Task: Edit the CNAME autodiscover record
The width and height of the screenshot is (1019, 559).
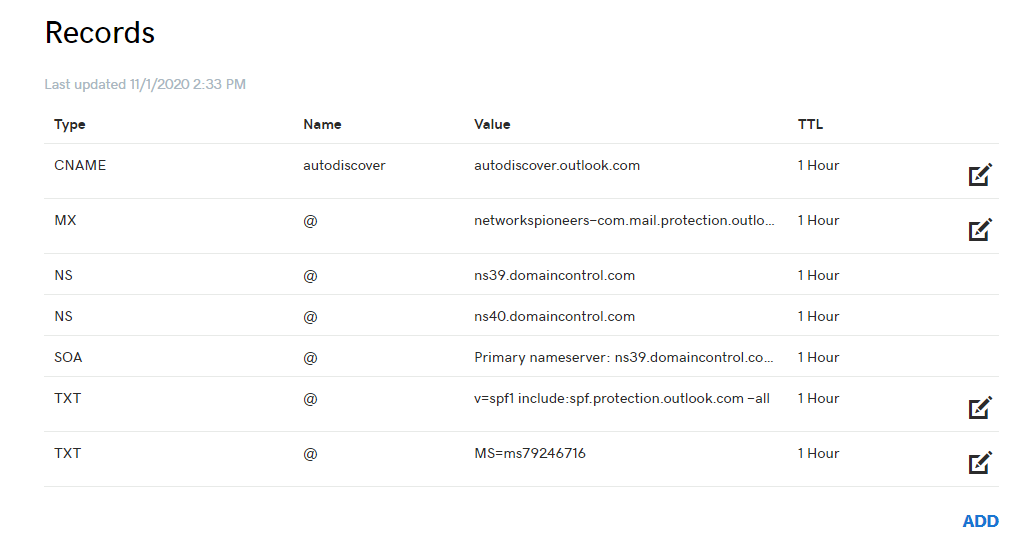Action: [980, 174]
